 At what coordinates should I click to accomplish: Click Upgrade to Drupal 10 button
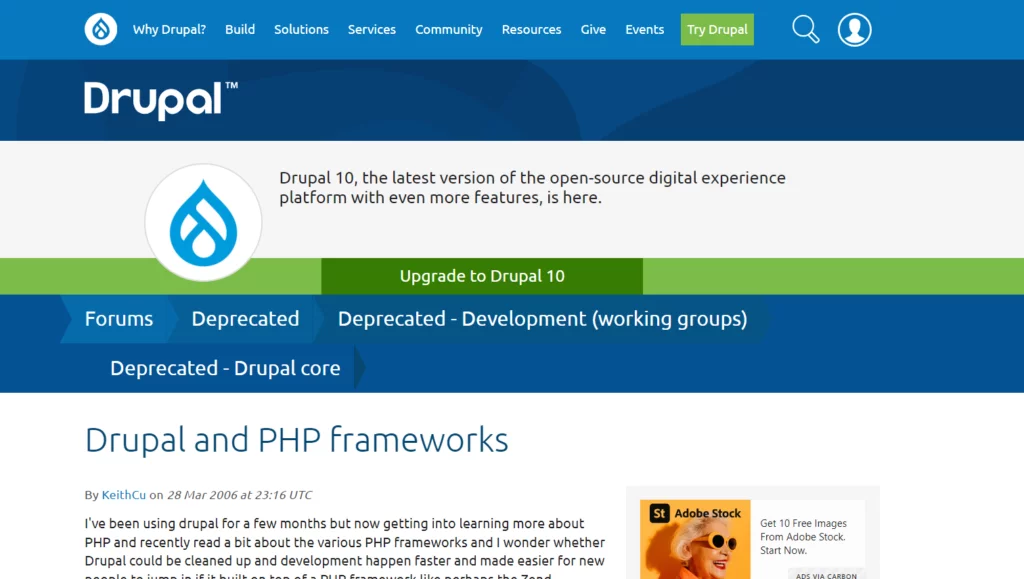click(482, 276)
